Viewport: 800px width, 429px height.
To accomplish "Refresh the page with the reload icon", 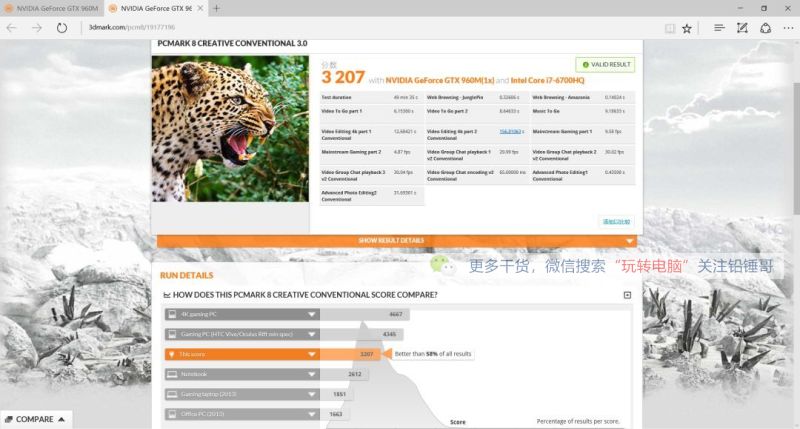I will (x=62, y=28).
